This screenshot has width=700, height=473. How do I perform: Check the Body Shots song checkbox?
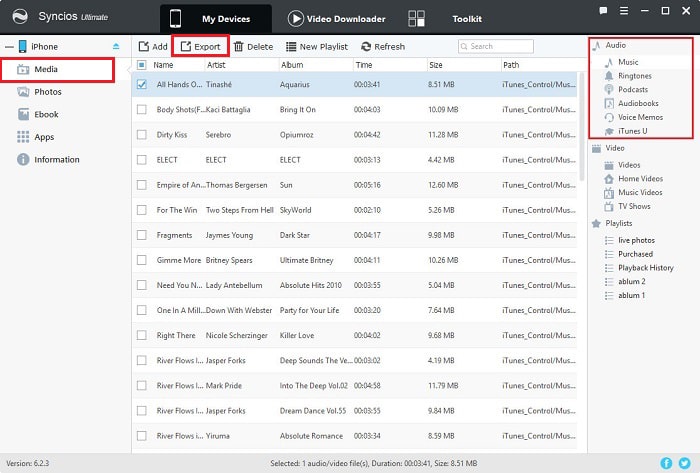tap(142, 109)
